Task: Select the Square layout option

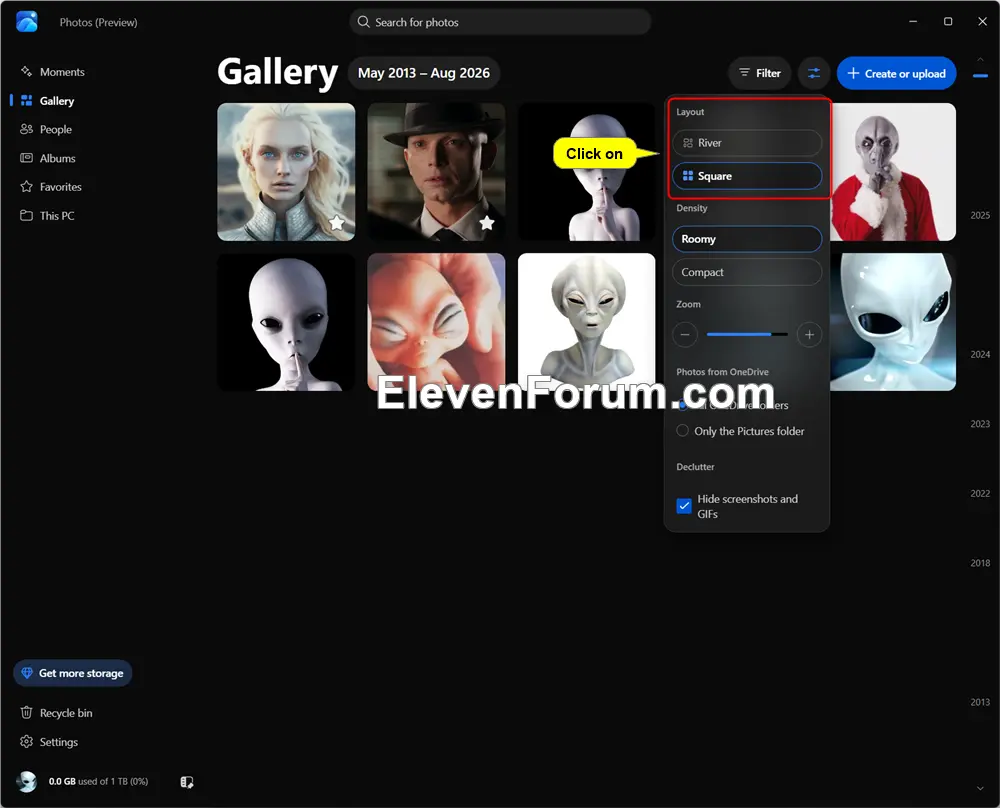Action: [747, 176]
